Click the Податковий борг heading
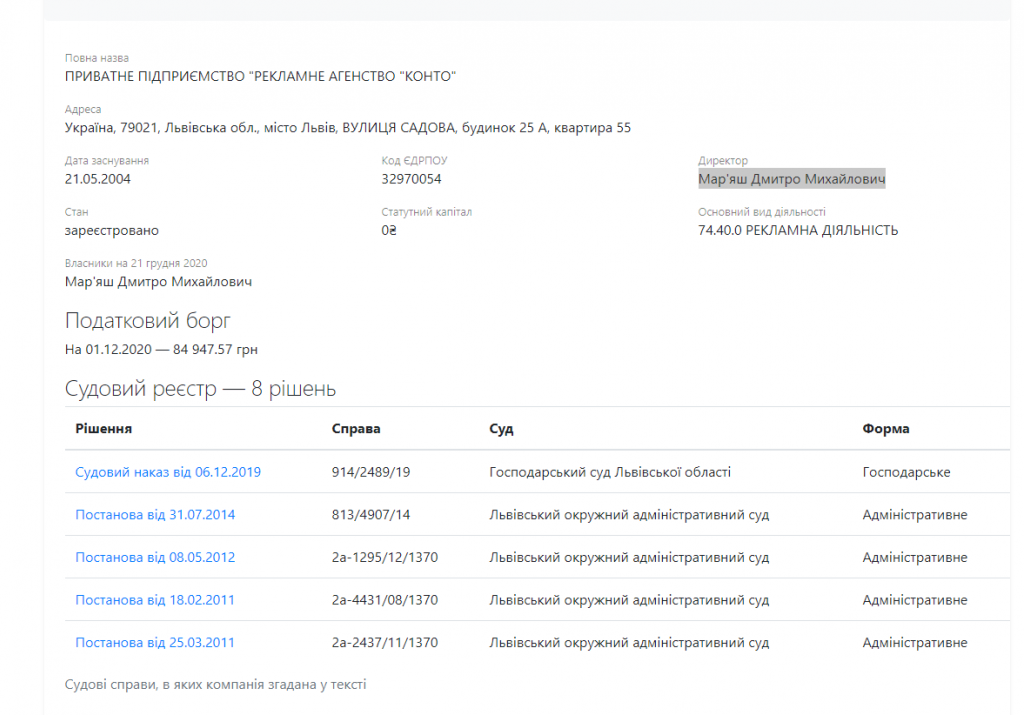1024x715 pixels. pos(148,321)
